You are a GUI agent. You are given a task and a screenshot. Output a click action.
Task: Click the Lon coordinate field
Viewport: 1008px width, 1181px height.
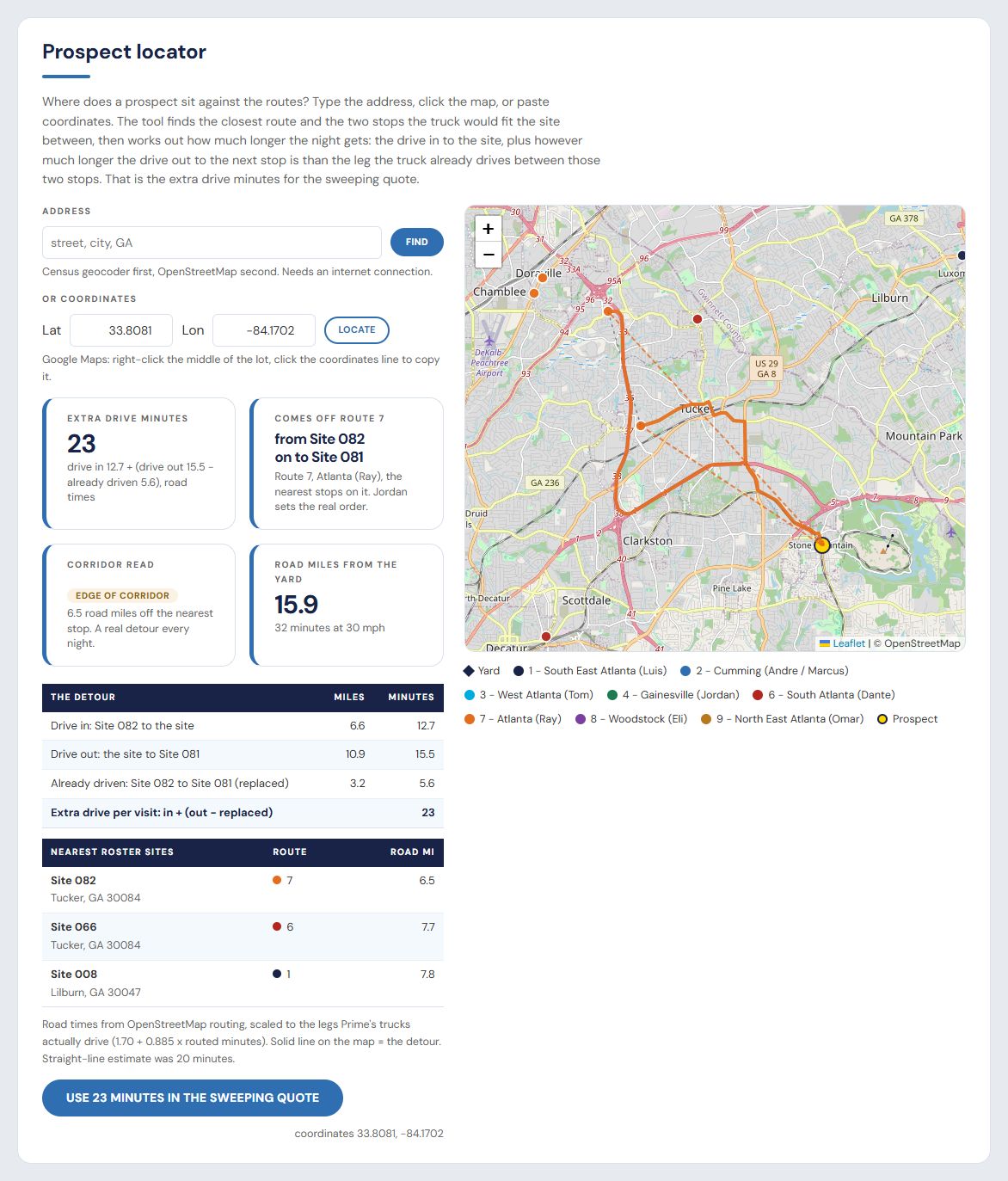[264, 330]
